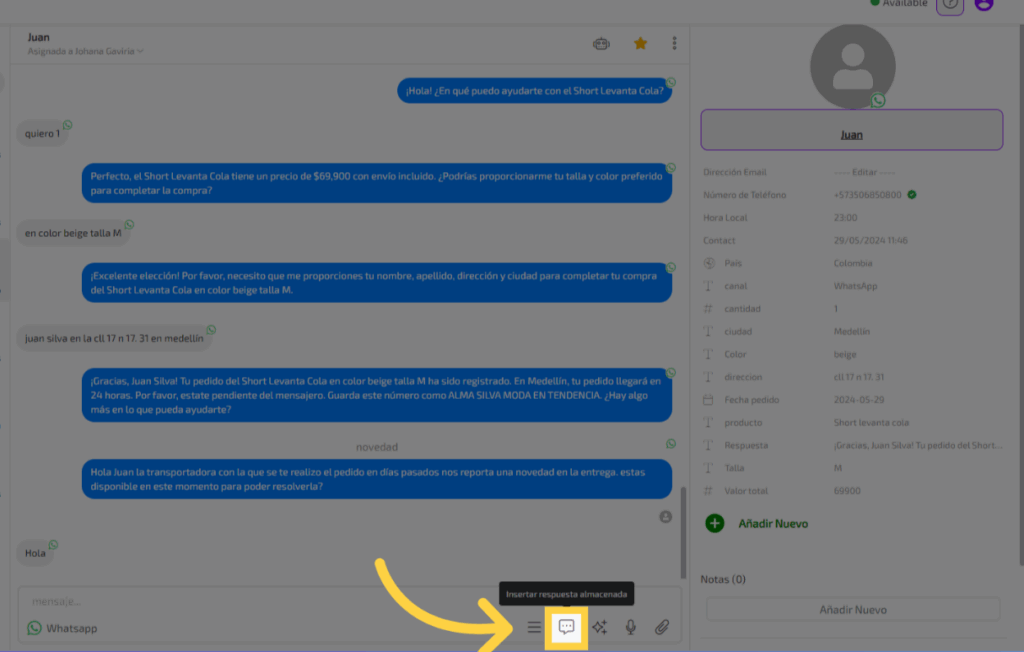
Task: Click the mensaje text input field
Action: (260, 601)
